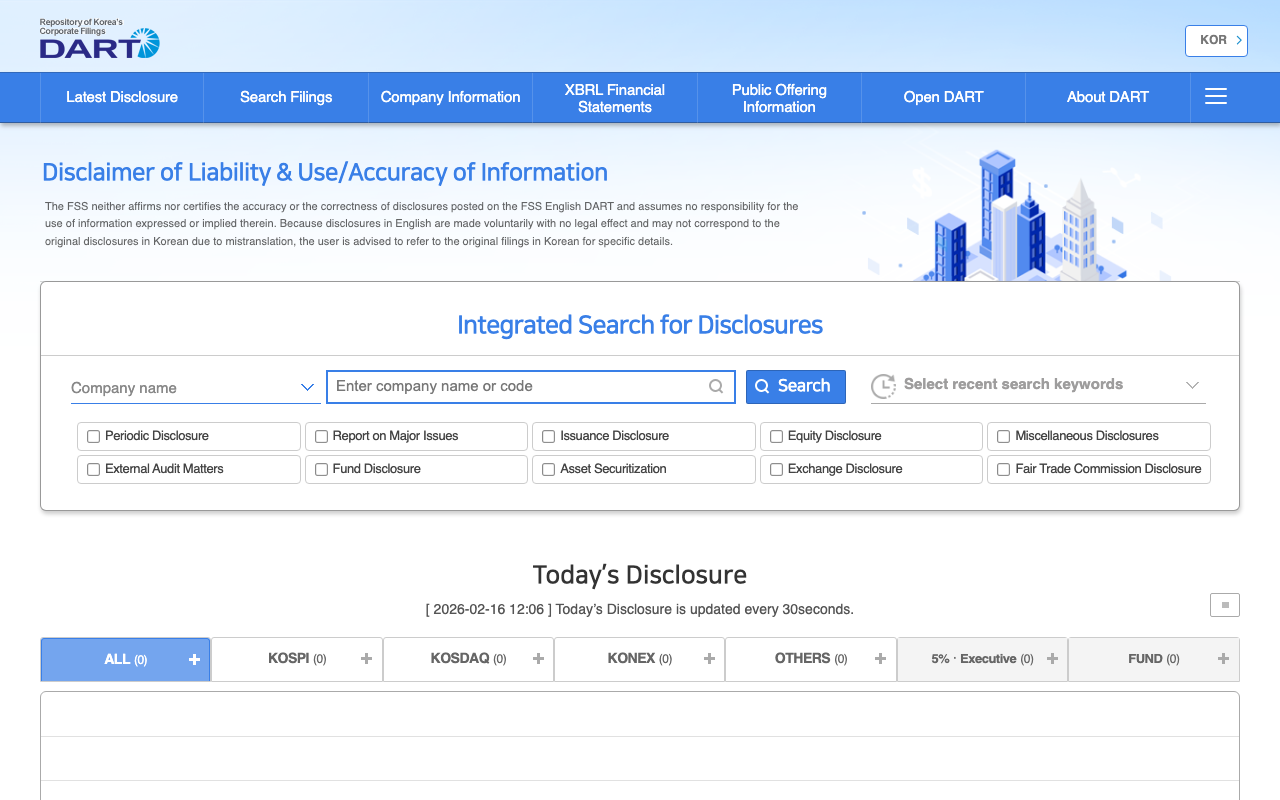The height and width of the screenshot is (800, 1280).
Task: Check the Fund Disclosure option
Action: tap(321, 469)
